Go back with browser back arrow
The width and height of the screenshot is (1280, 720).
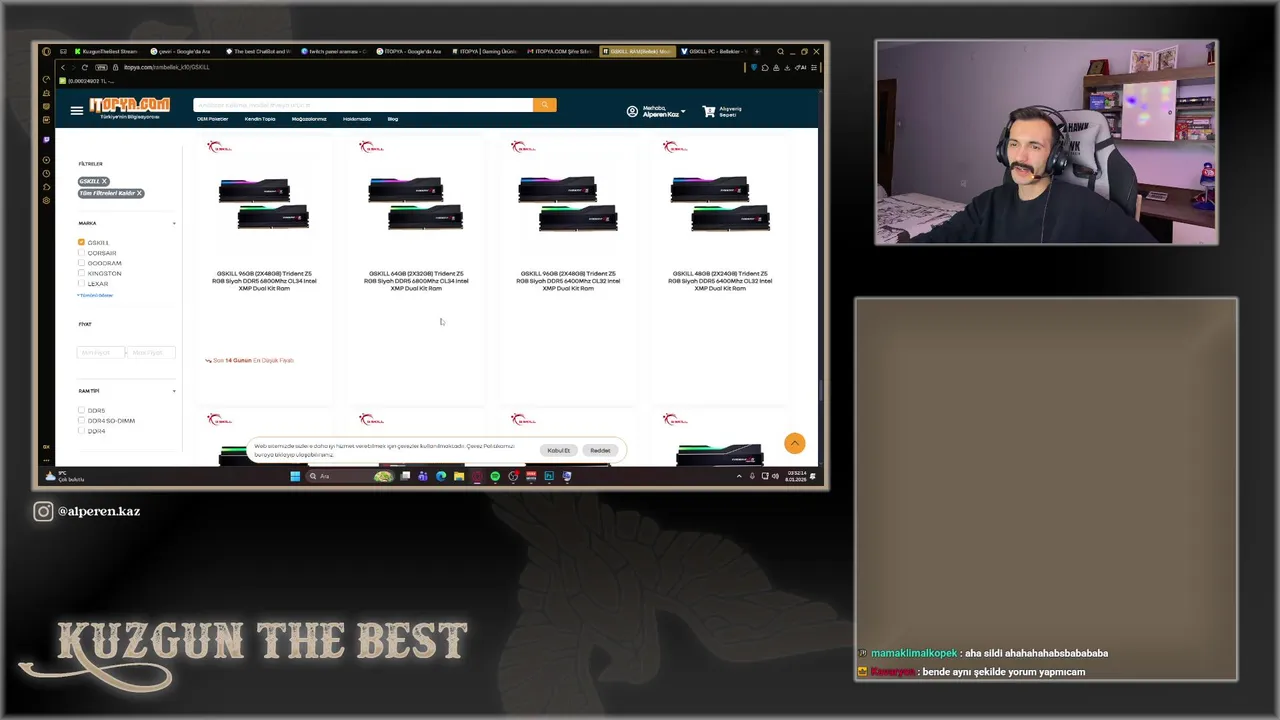(63, 67)
